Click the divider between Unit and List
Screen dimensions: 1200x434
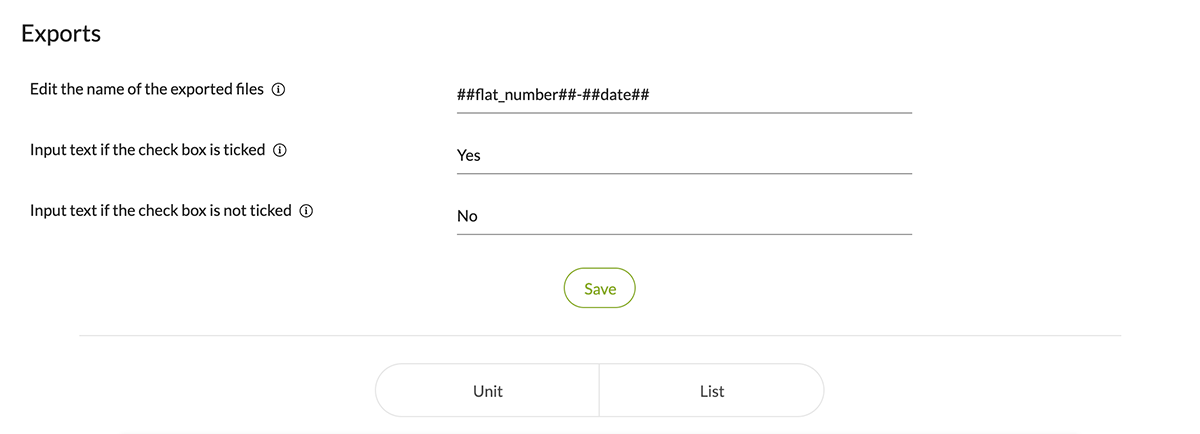[x=599, y=390]
